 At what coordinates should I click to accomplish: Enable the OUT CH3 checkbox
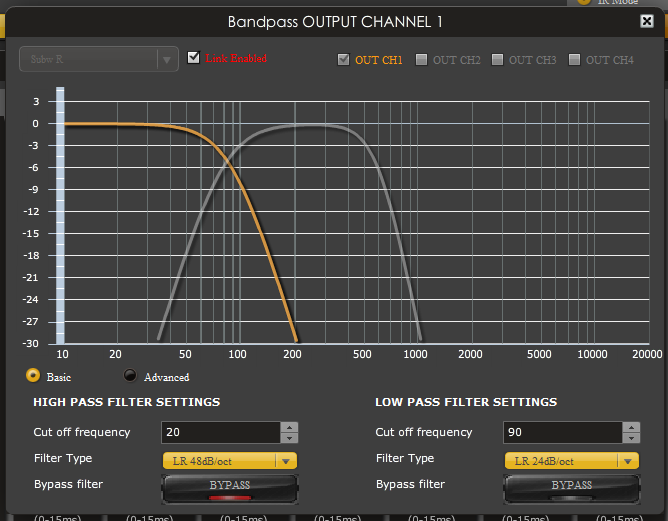[x=497, y=60]
